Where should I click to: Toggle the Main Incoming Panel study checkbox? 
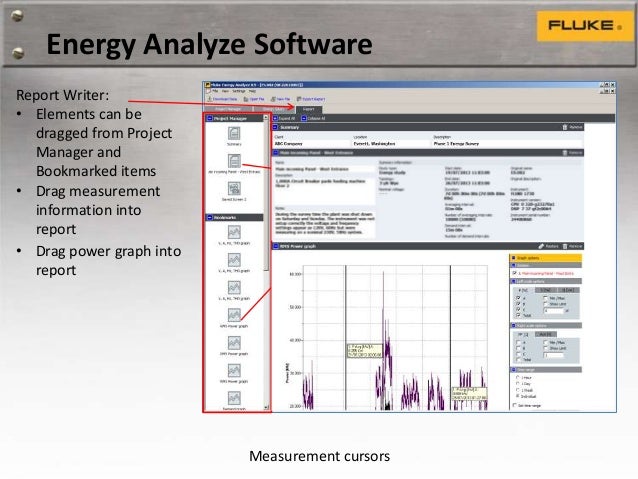(x=515, y=273)
